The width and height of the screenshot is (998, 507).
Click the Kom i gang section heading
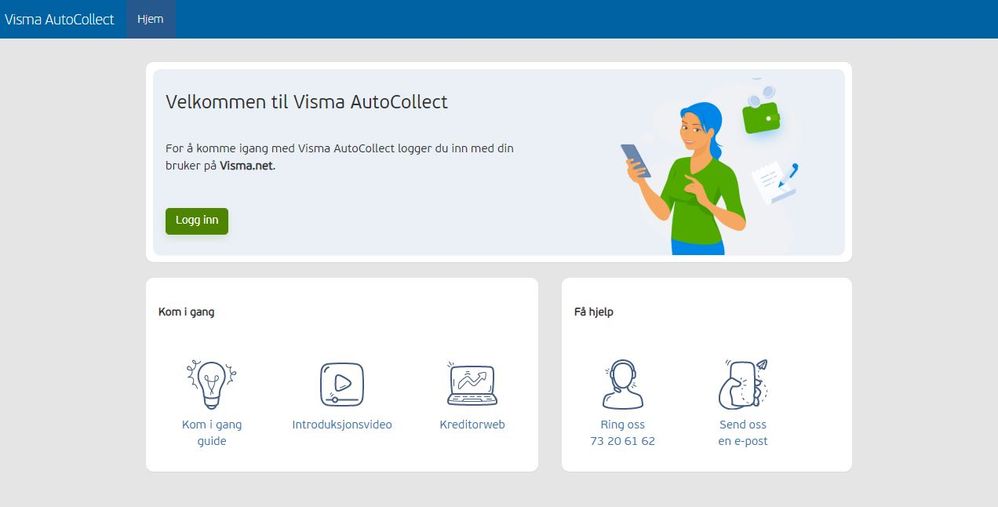coord(186,312)
